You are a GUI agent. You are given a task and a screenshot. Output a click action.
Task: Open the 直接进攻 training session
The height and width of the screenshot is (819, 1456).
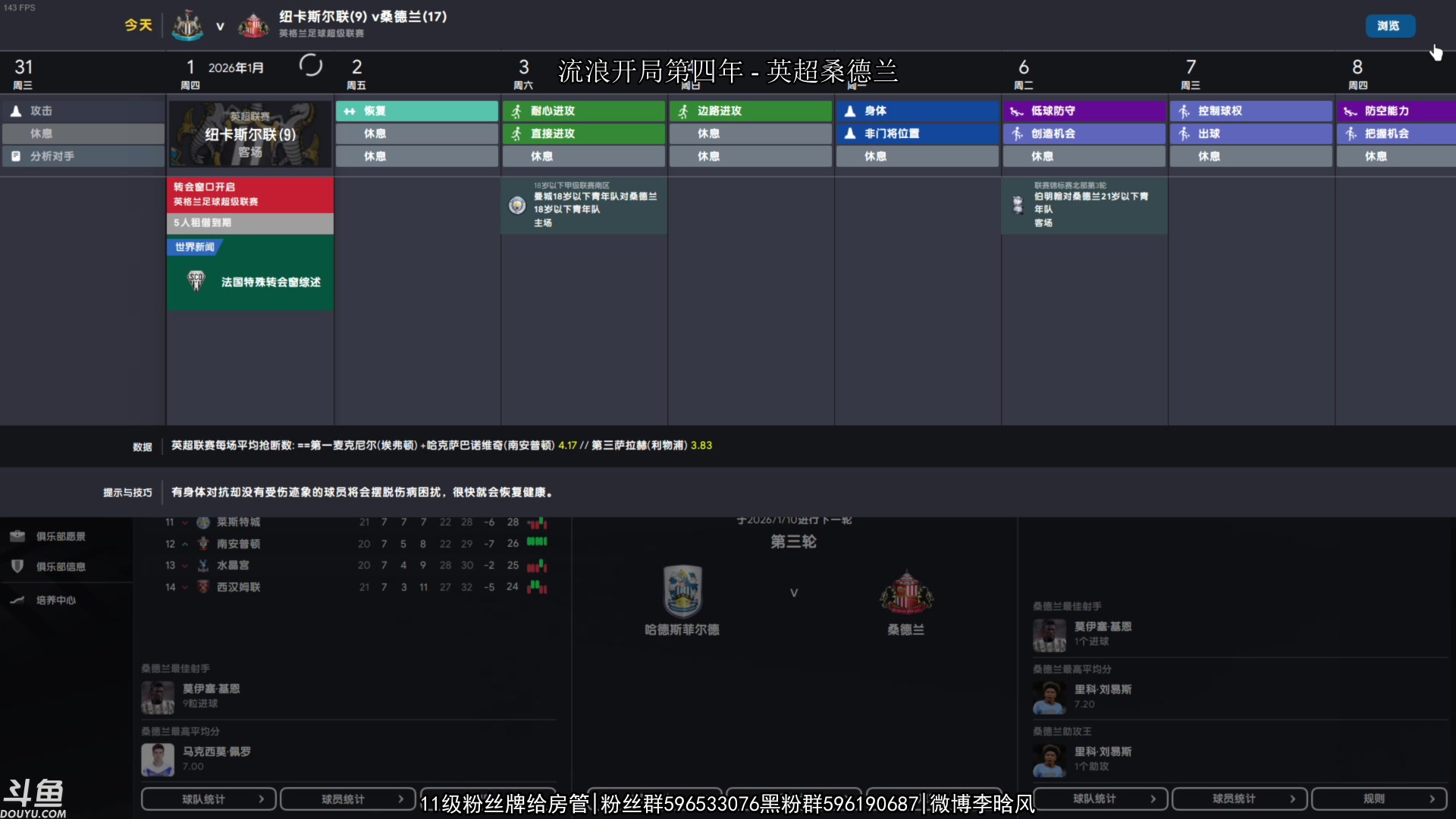click(584, 133)
